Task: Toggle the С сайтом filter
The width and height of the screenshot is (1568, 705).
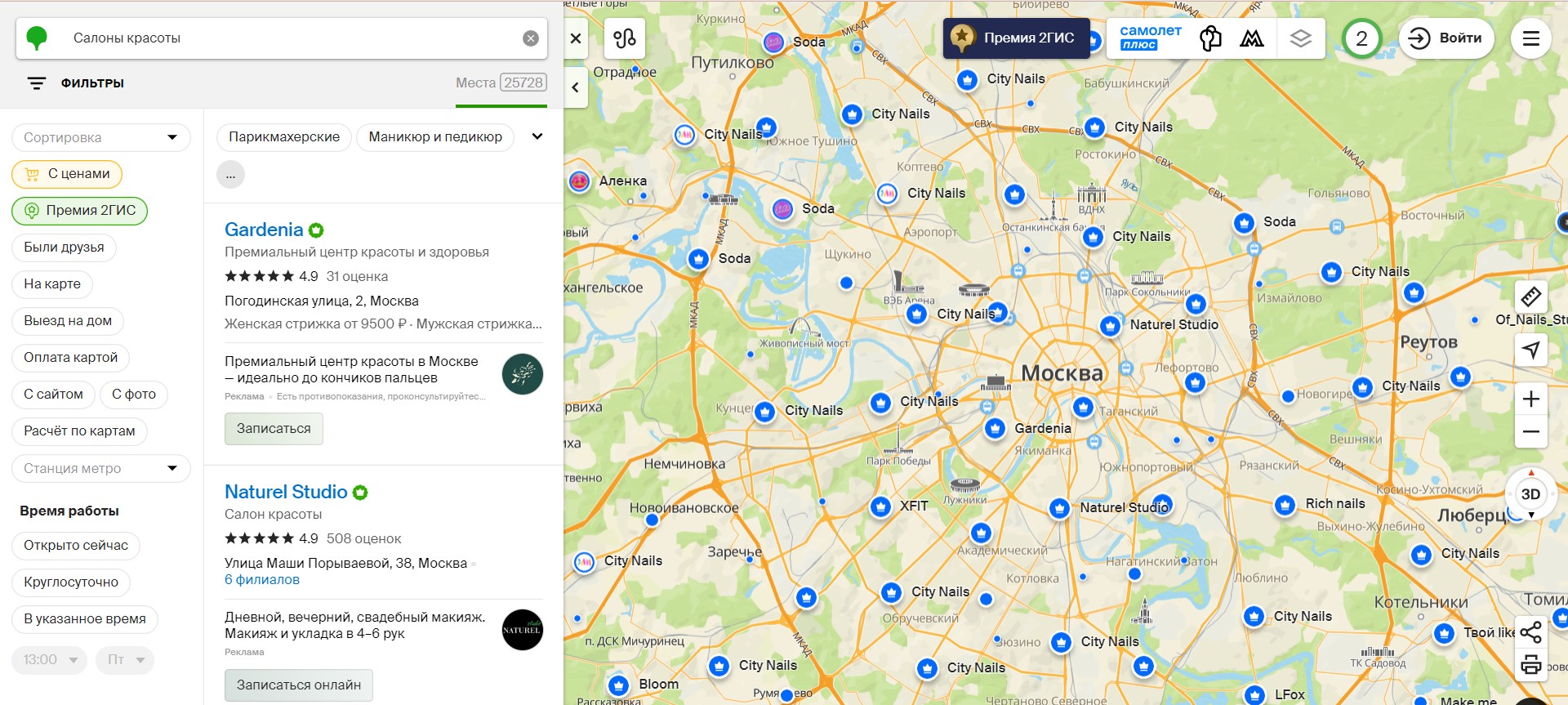Action: [x=53, y=395]
